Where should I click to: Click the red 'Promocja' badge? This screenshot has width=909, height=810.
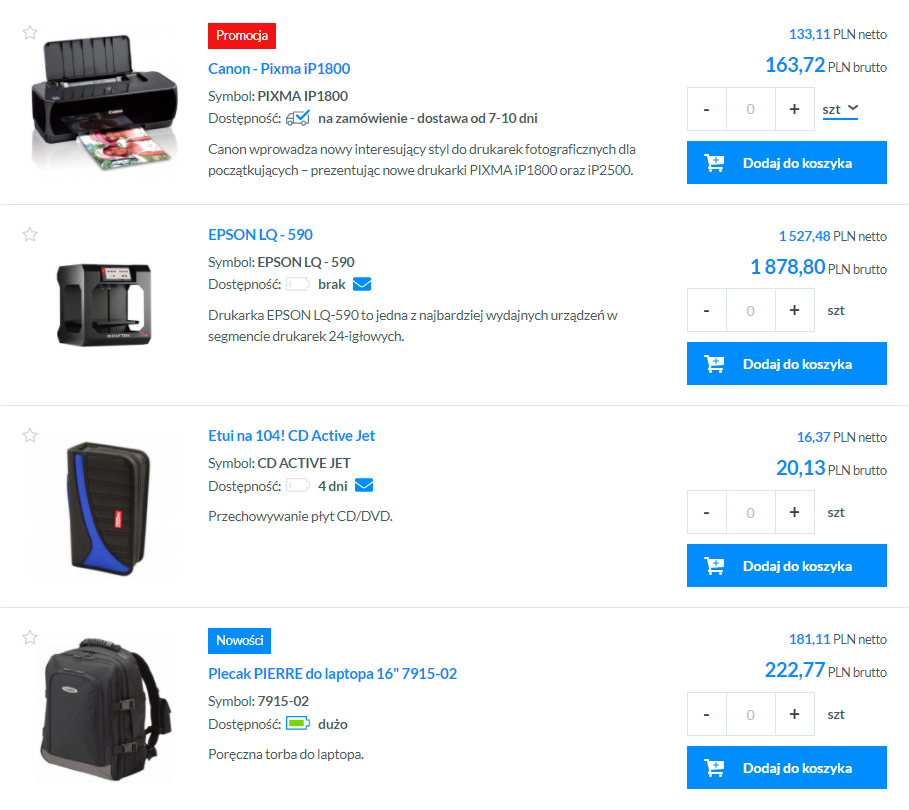tap(242, 36)
